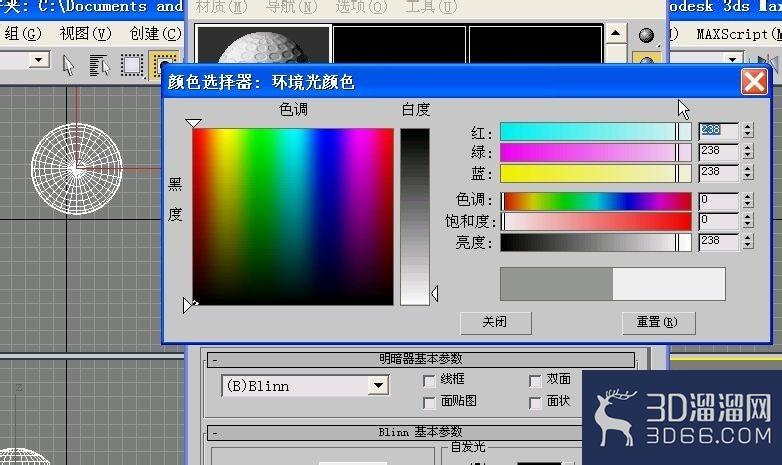The width and height of the screenshot is (782, 465).
Task: Toggle the Backlight icon in Material Editor
Action: [x=646, y=59]
